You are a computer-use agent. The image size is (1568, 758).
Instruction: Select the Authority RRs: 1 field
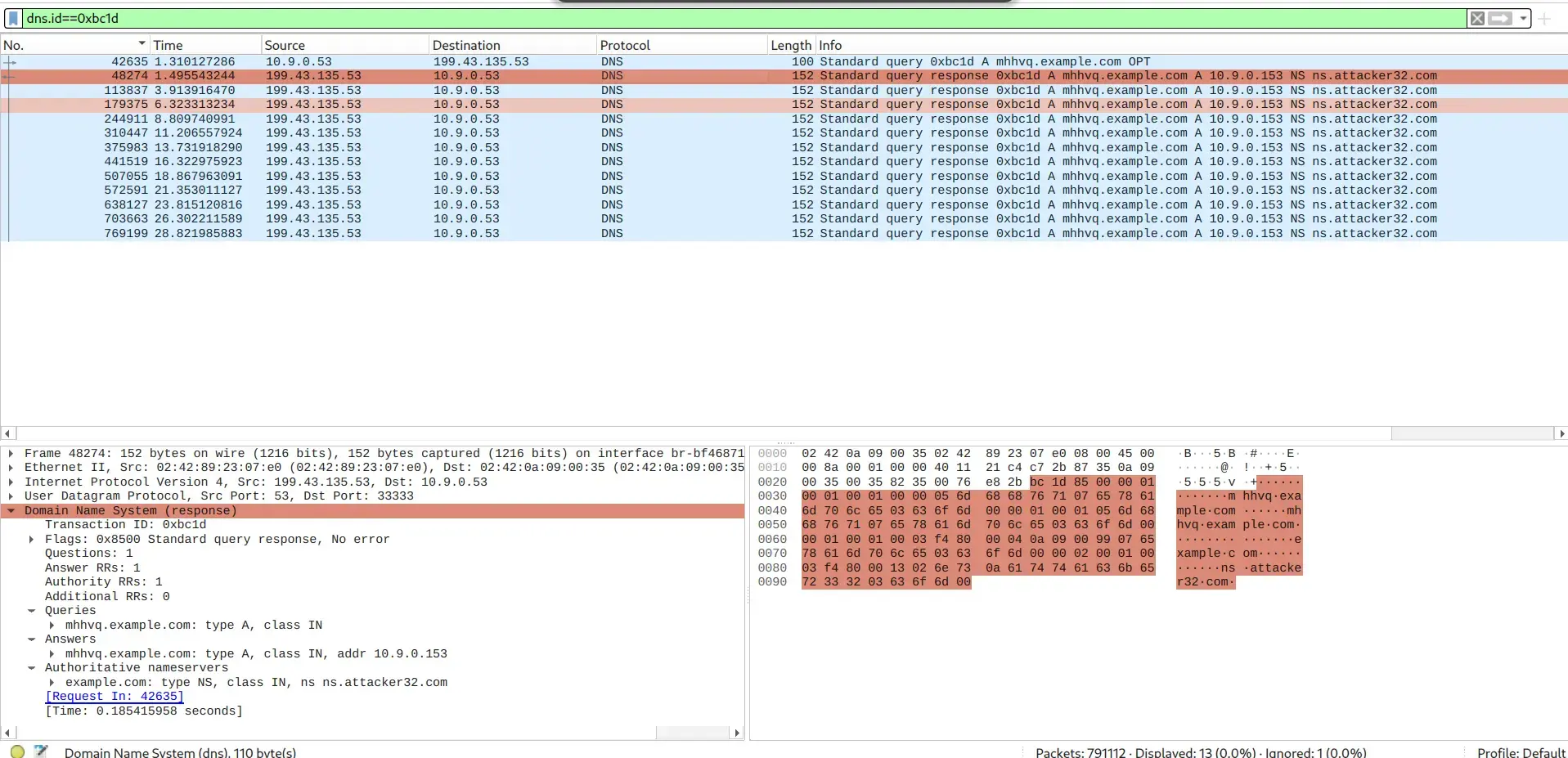click(x=103, y=582)
